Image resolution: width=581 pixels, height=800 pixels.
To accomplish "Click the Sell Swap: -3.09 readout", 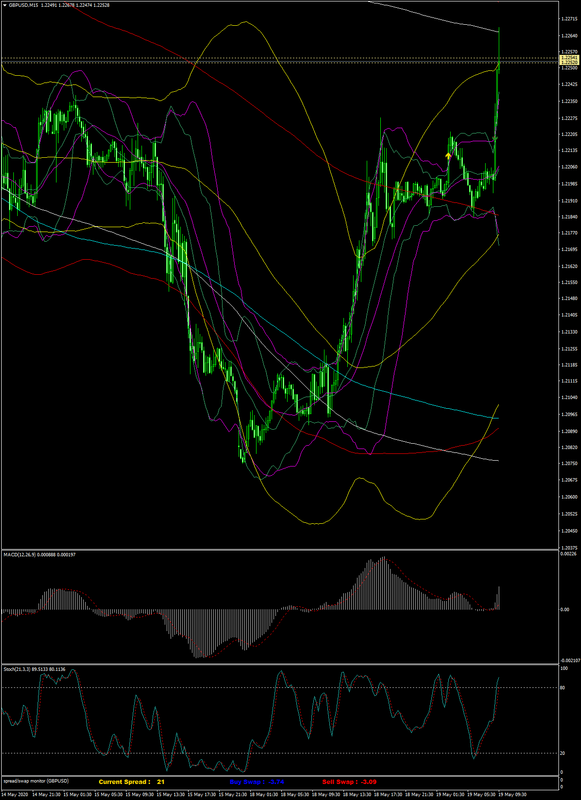I will click(351, 782).
